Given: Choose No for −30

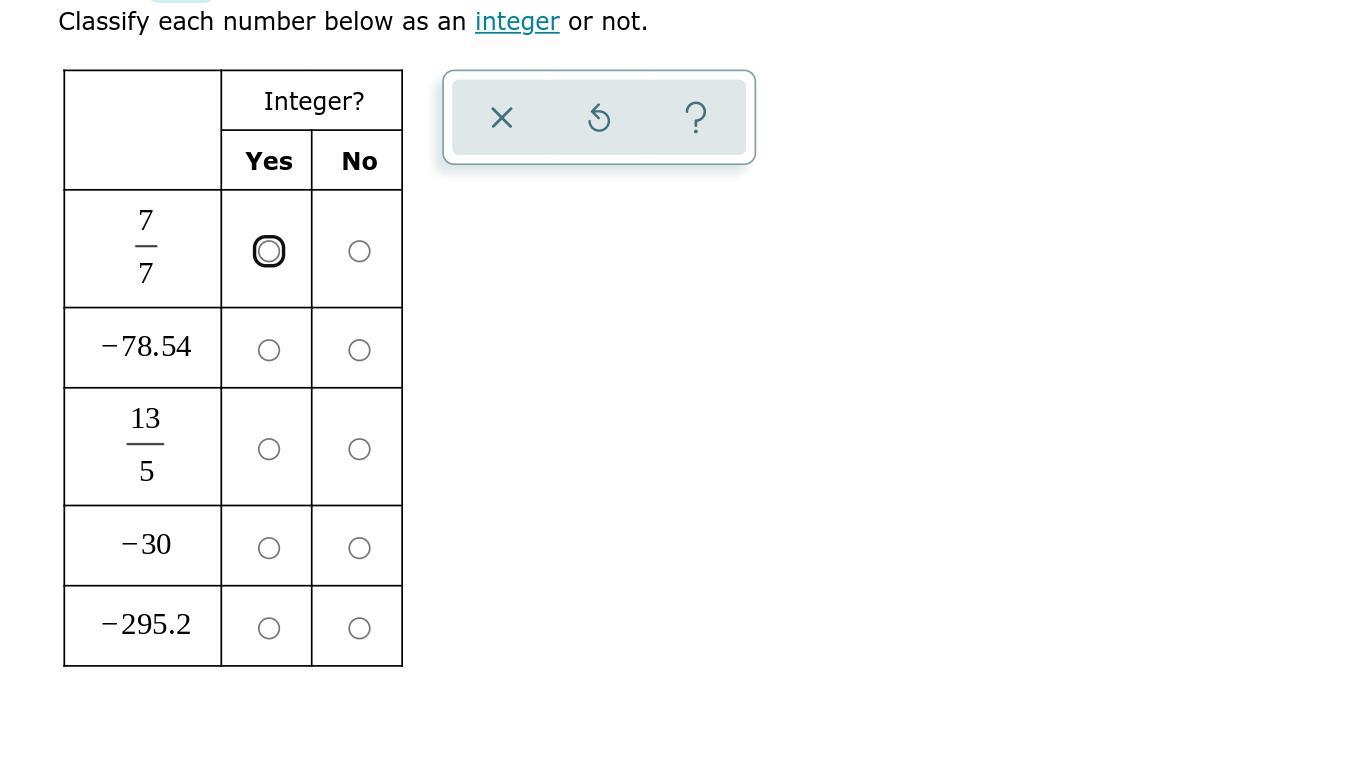Looking at the screenshot, I should click(359, 548).
